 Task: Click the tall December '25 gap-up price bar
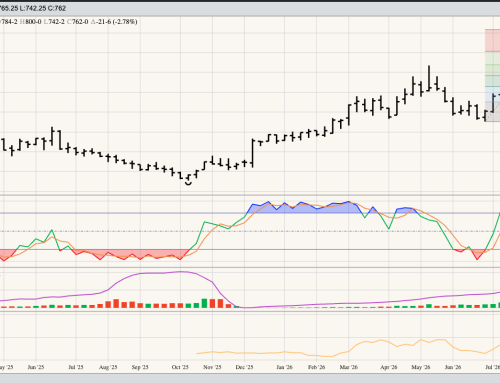click(253, 153)
